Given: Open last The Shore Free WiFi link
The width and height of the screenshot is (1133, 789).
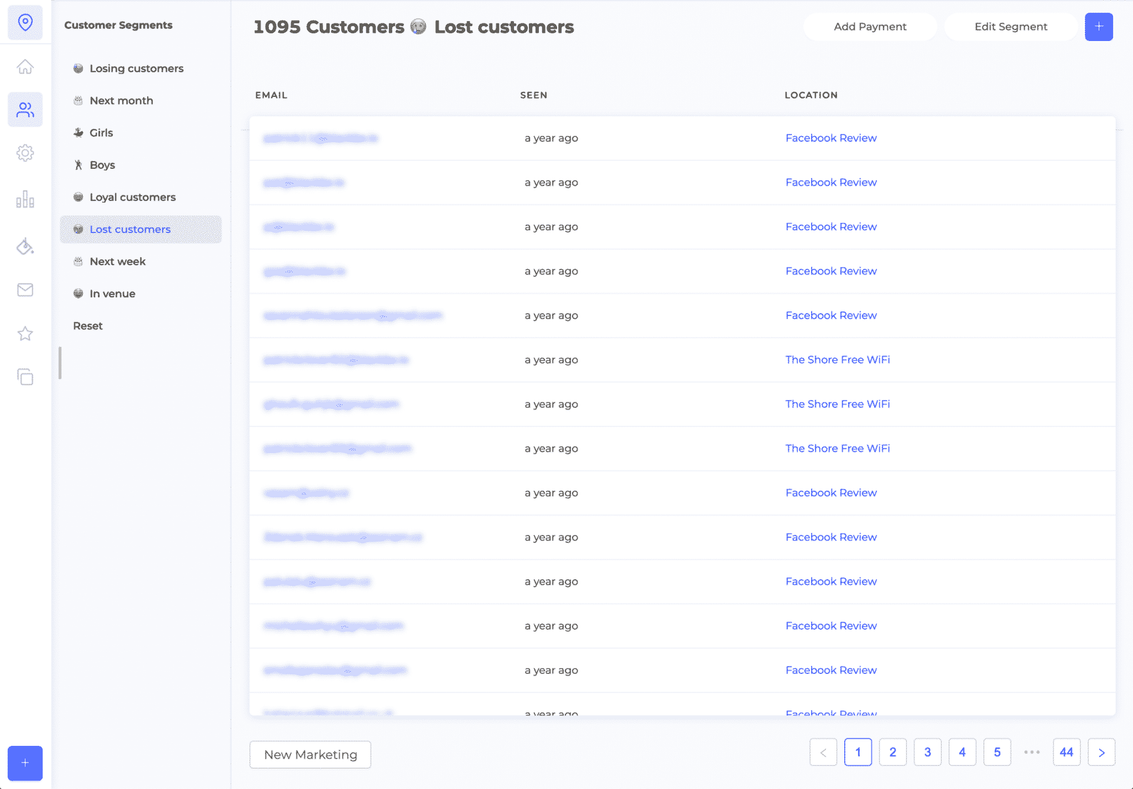Looking at the screenshot, I should 837,449.
